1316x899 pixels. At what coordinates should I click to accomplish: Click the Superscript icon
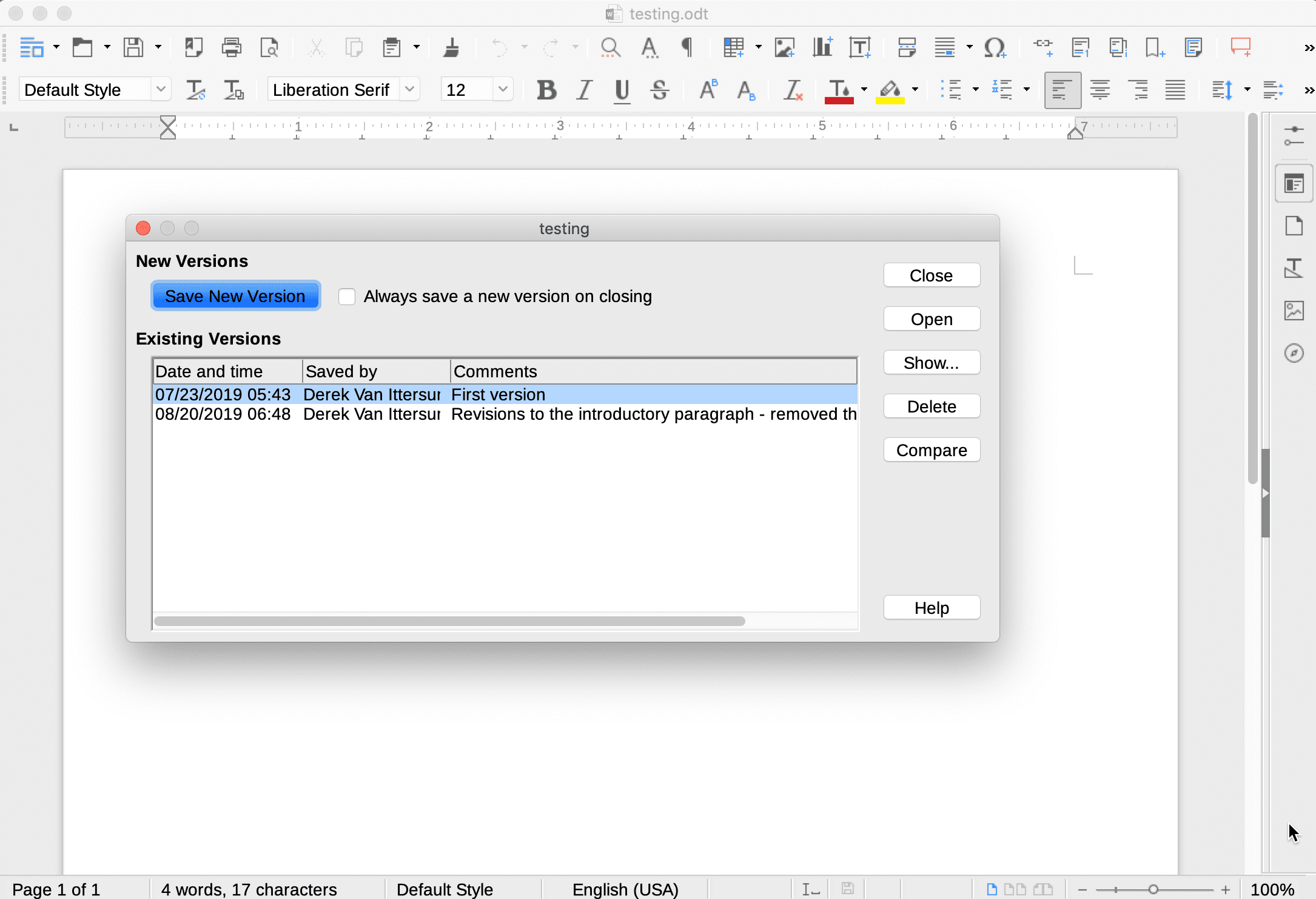pyautogui.click(x=708, y=90)
